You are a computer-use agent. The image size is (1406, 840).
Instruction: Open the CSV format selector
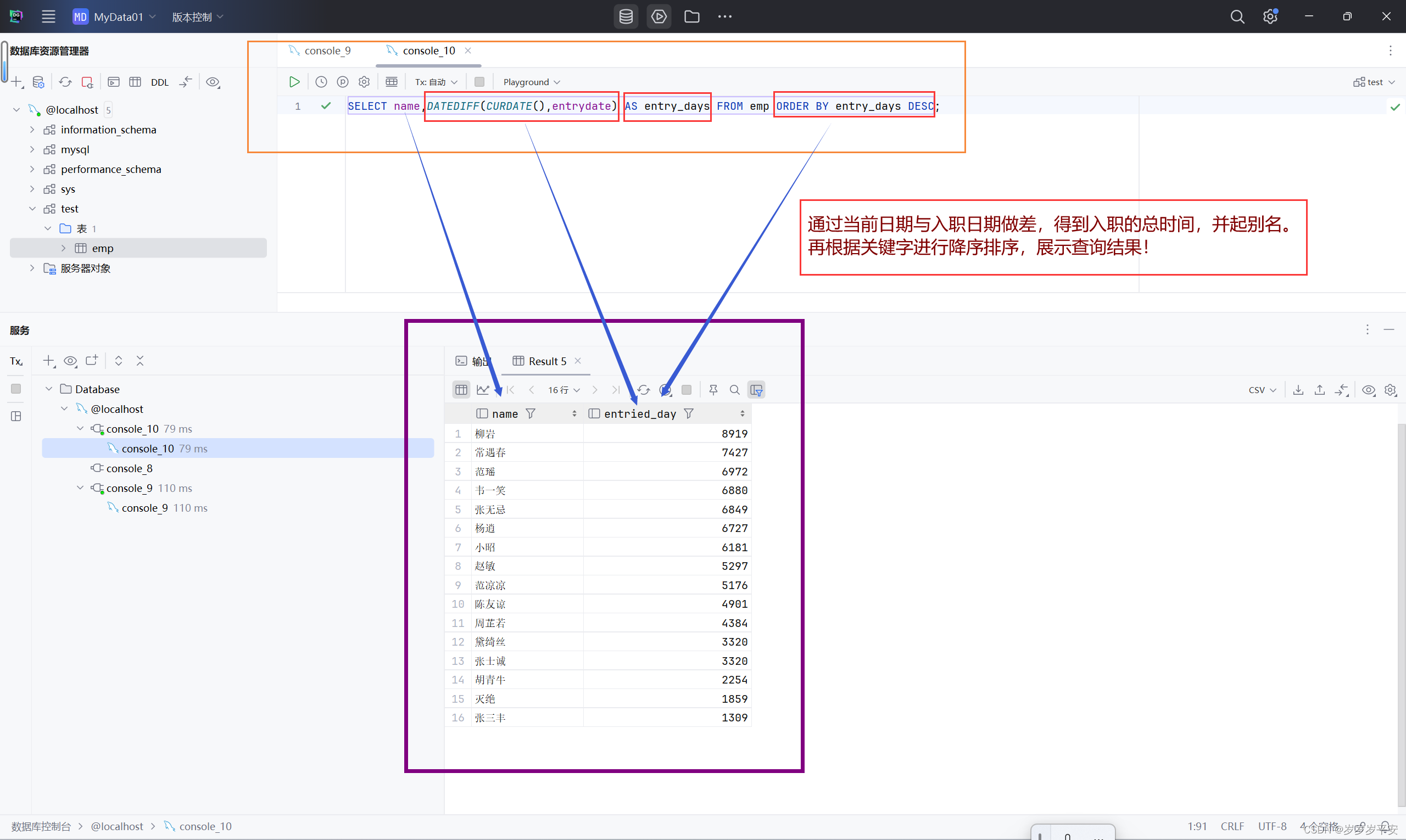click(x=1262, y=390)
